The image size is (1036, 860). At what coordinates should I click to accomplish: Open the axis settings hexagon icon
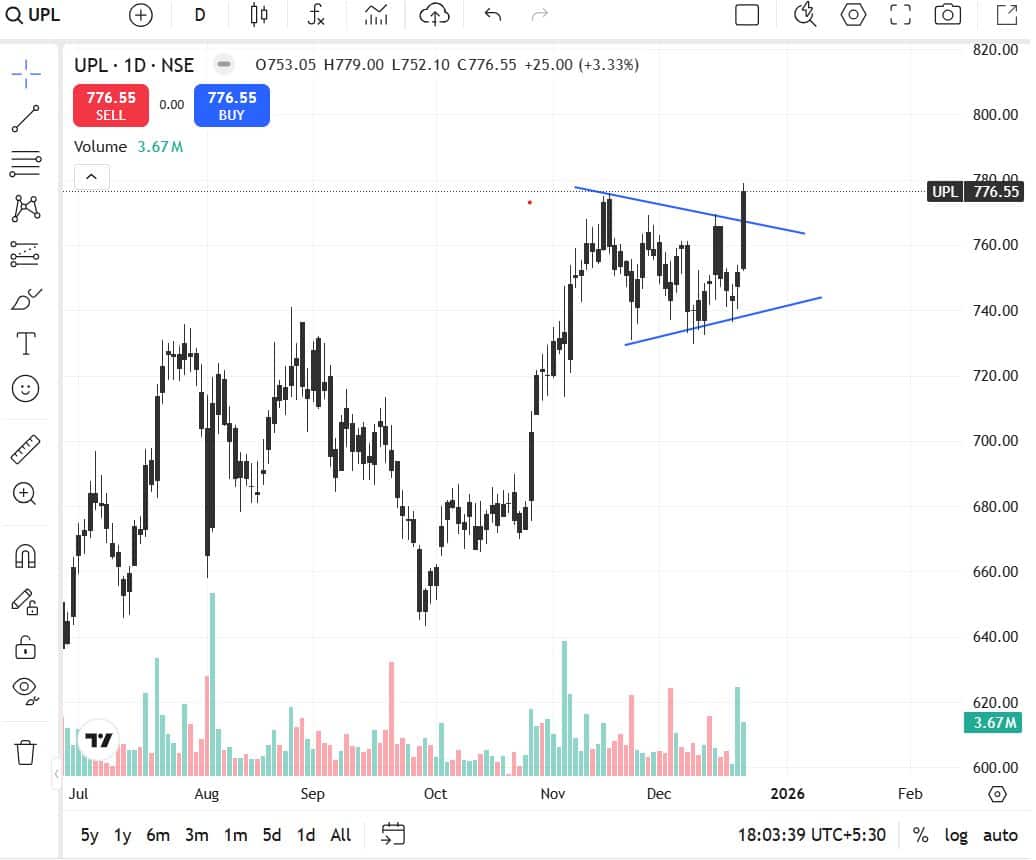point(997,794)
